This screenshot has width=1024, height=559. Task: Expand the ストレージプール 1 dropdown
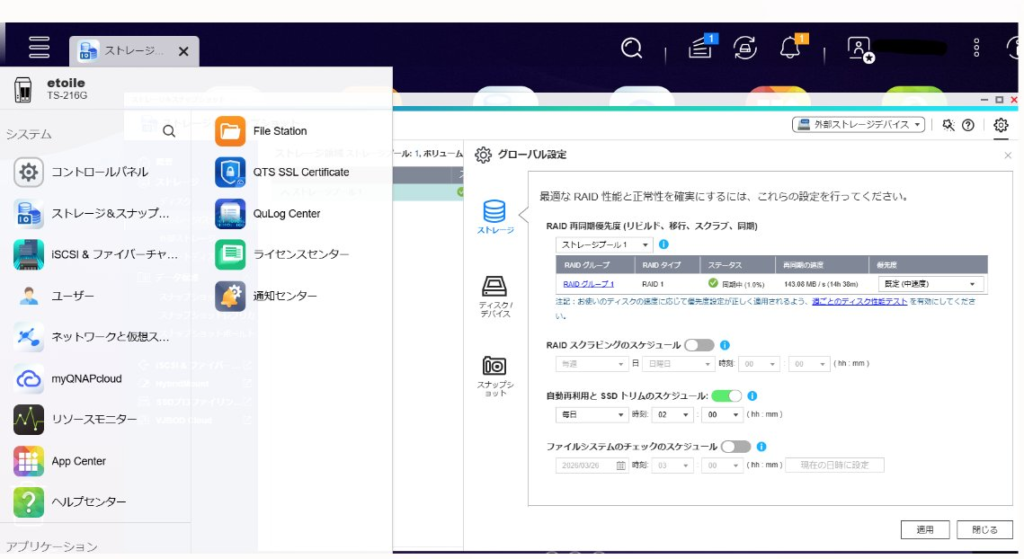[604, 244]
